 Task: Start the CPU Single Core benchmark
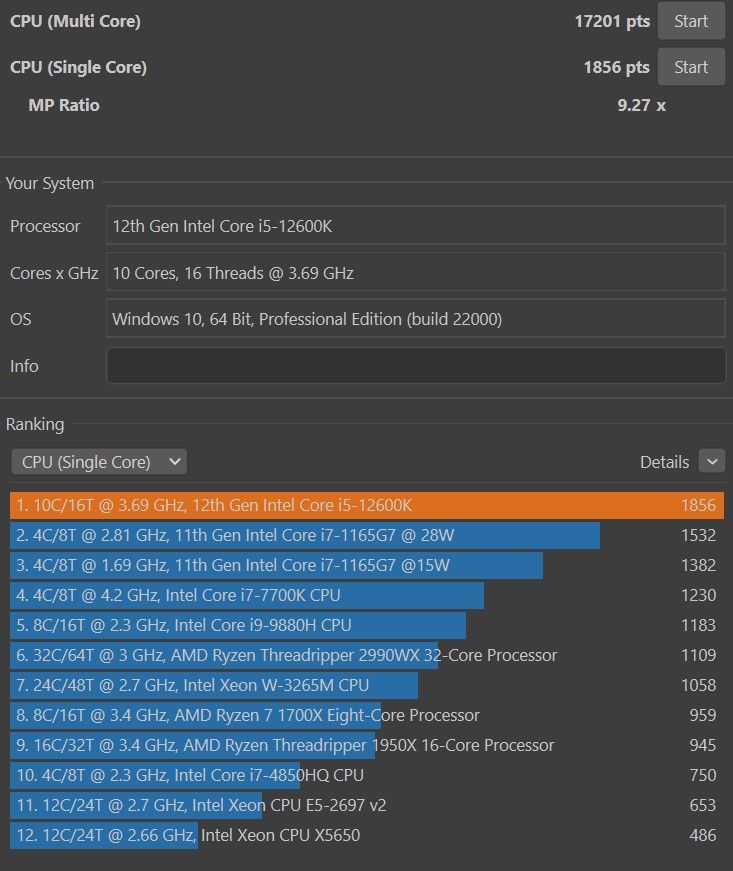(691, 67)
